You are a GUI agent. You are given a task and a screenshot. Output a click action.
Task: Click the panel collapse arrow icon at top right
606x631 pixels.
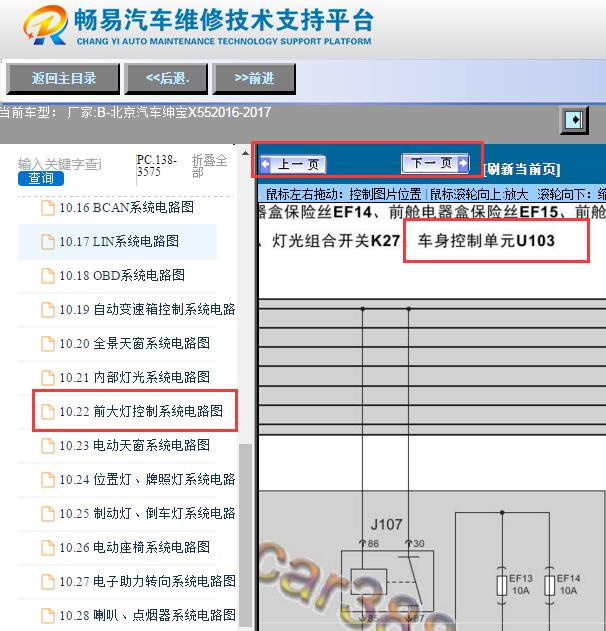pyautogui.click(x=575, y=120)
